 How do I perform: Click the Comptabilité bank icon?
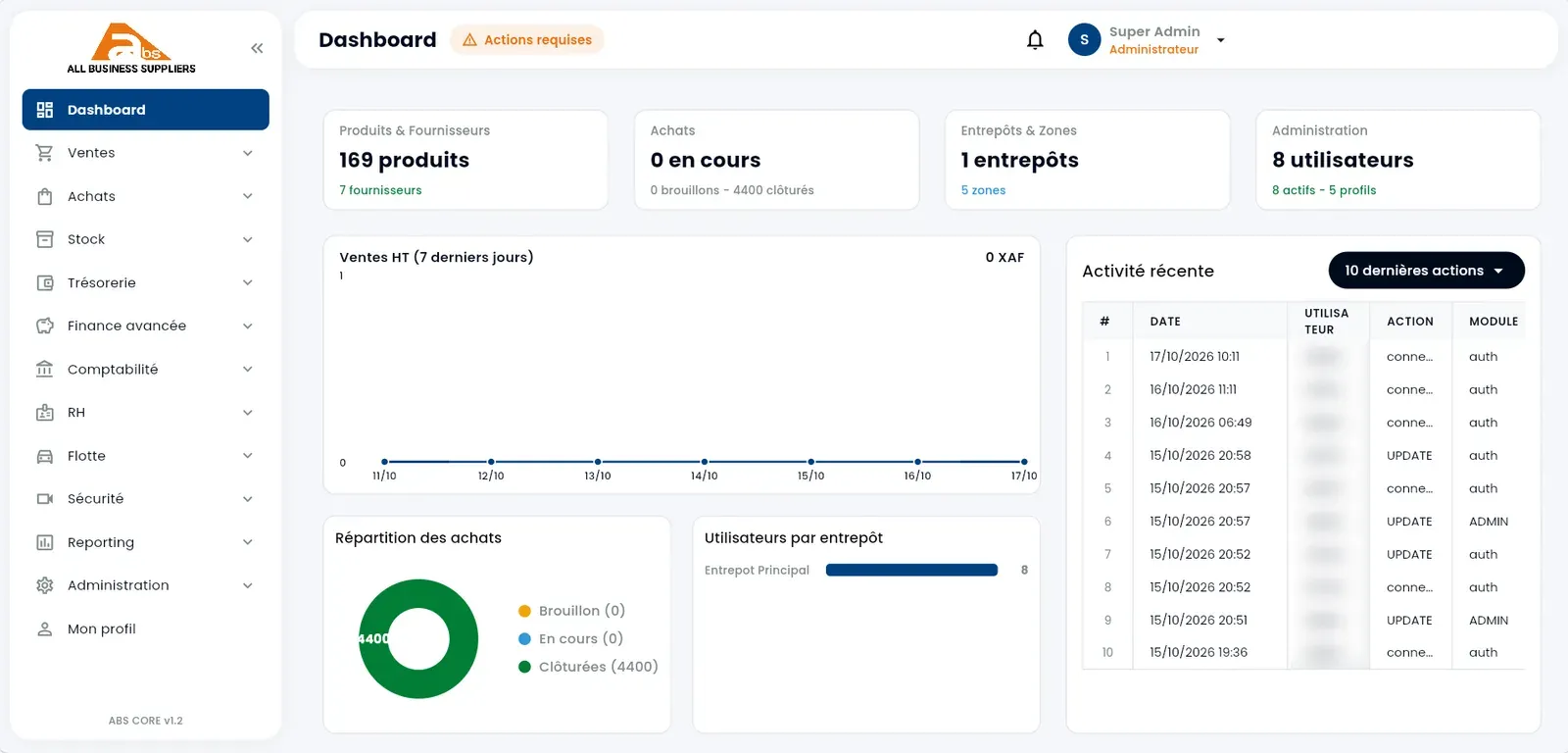pyautogui.click(x=44, y=369)
